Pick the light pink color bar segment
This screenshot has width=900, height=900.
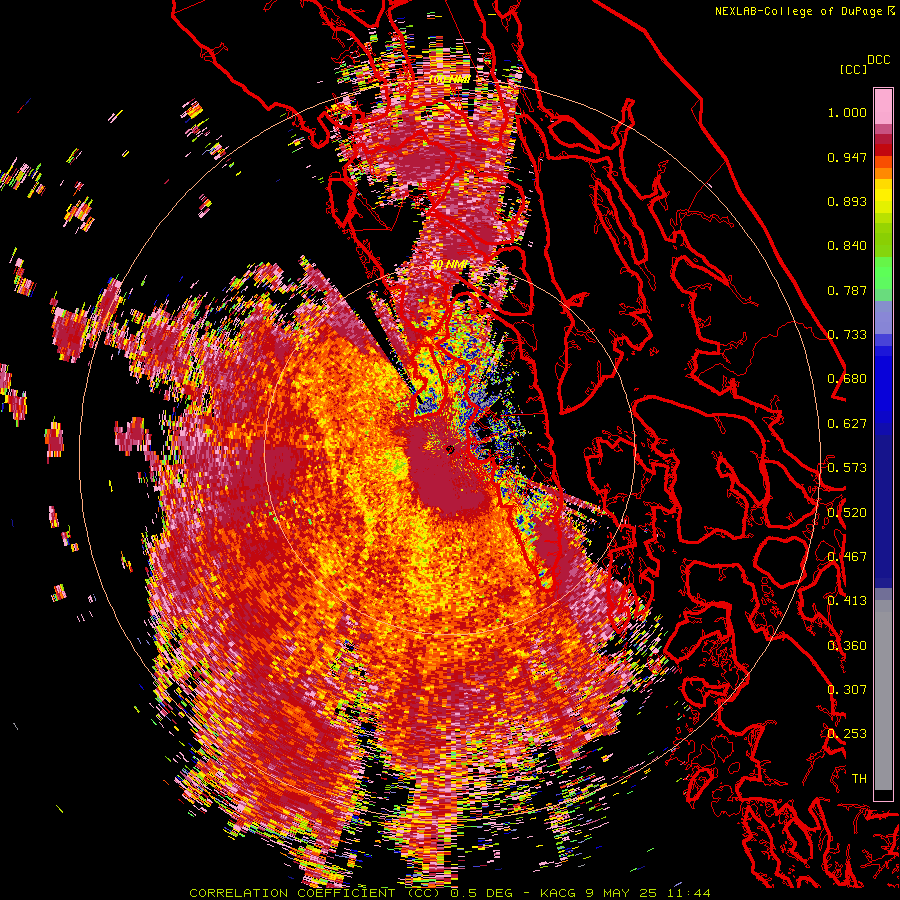click(x=883, y=106)
